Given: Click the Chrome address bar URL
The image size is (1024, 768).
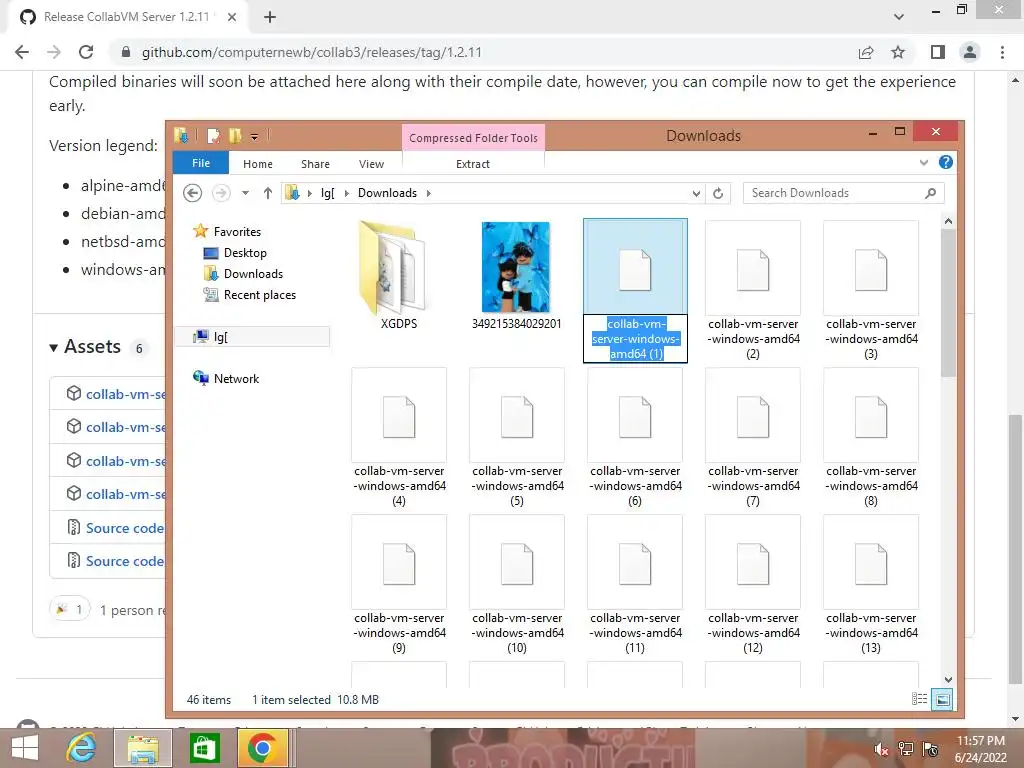Looking at the screenshot, I should (312, 52).
